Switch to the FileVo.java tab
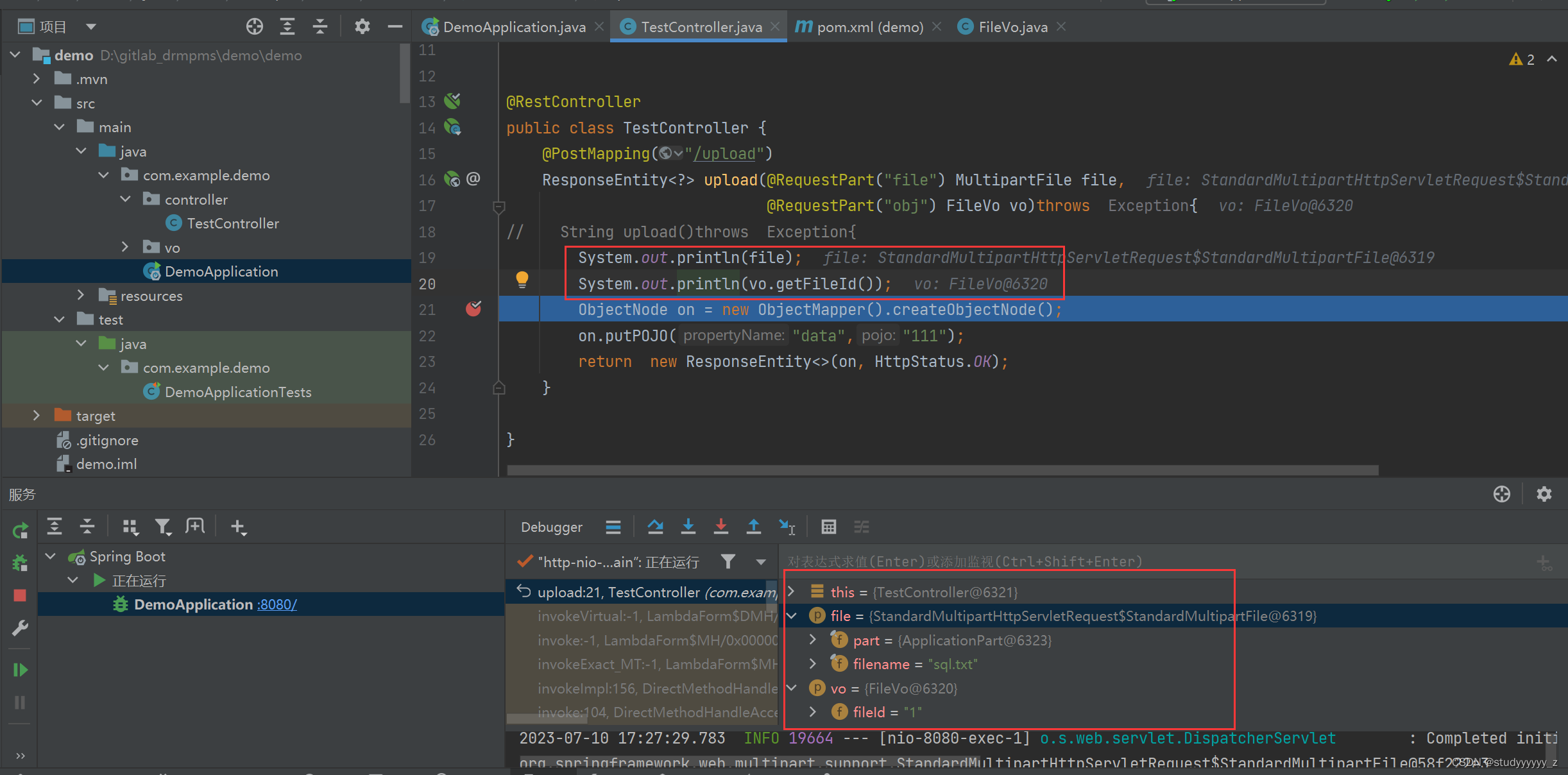The height and width of the screenshot is (775, 1568). coord(1012,27)
